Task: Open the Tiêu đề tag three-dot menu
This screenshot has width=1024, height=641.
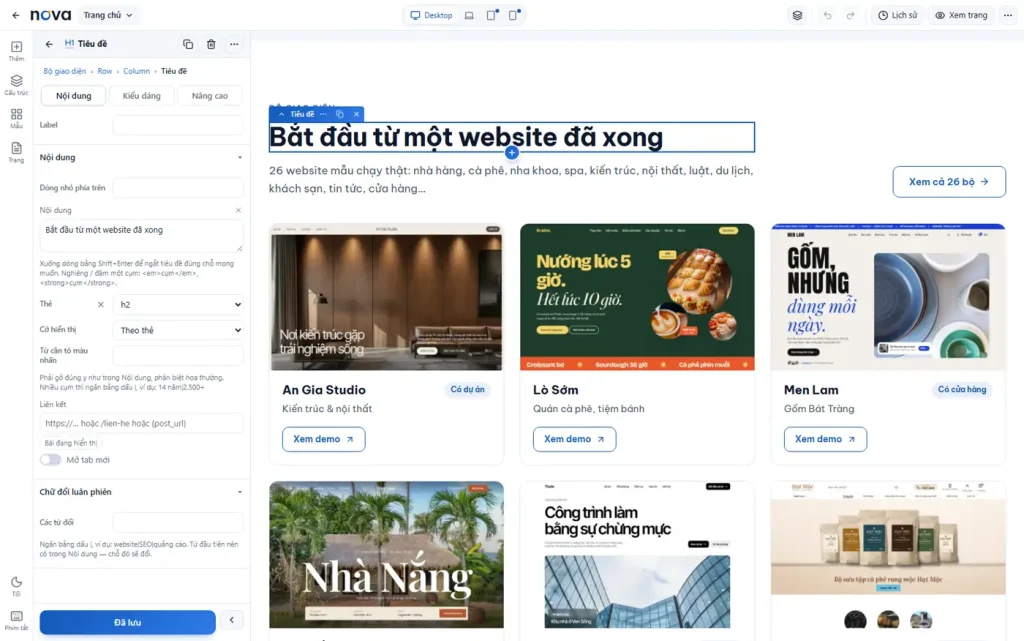Action: 323,114
